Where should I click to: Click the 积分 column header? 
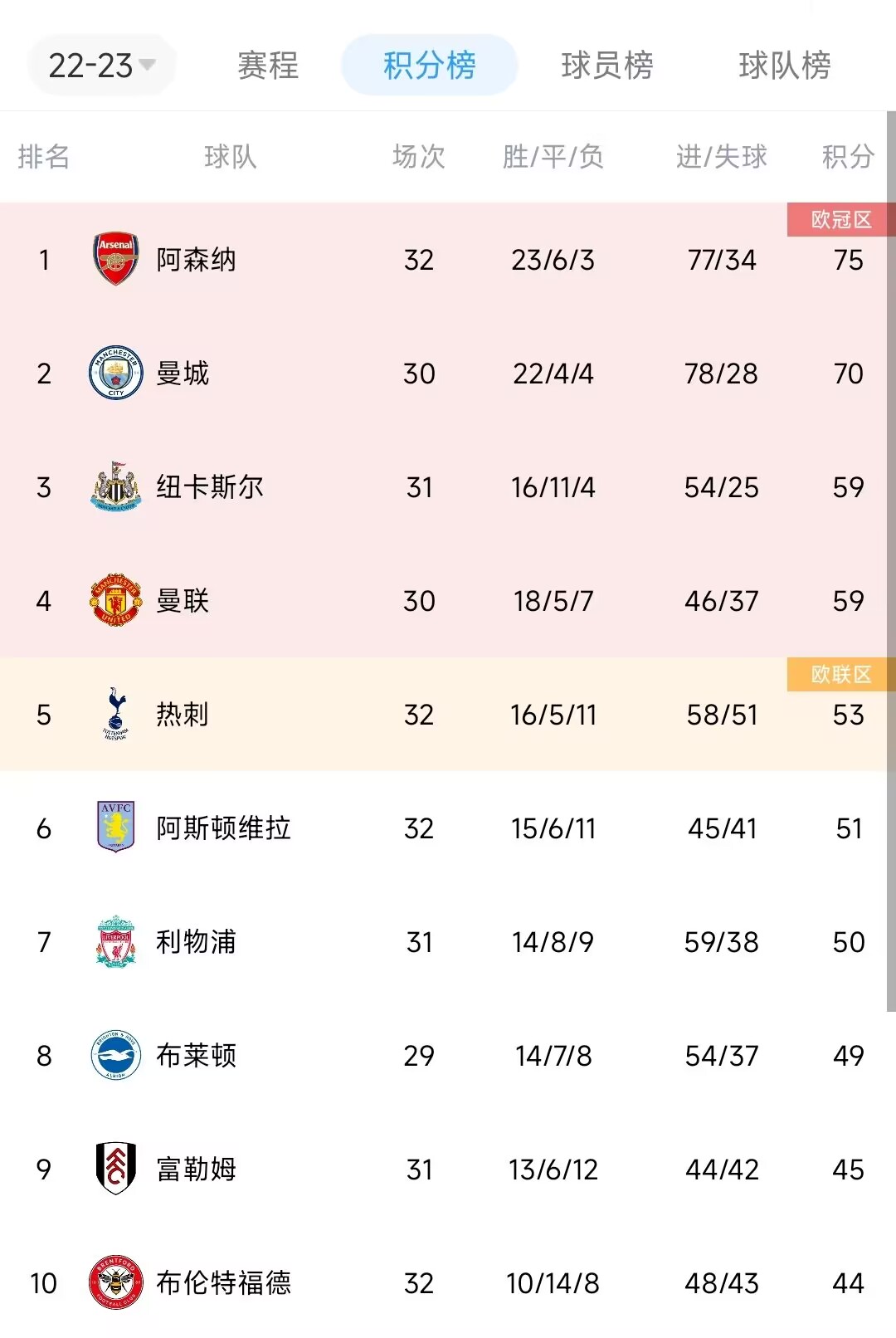pyautogui.click(x=848, y=156)
